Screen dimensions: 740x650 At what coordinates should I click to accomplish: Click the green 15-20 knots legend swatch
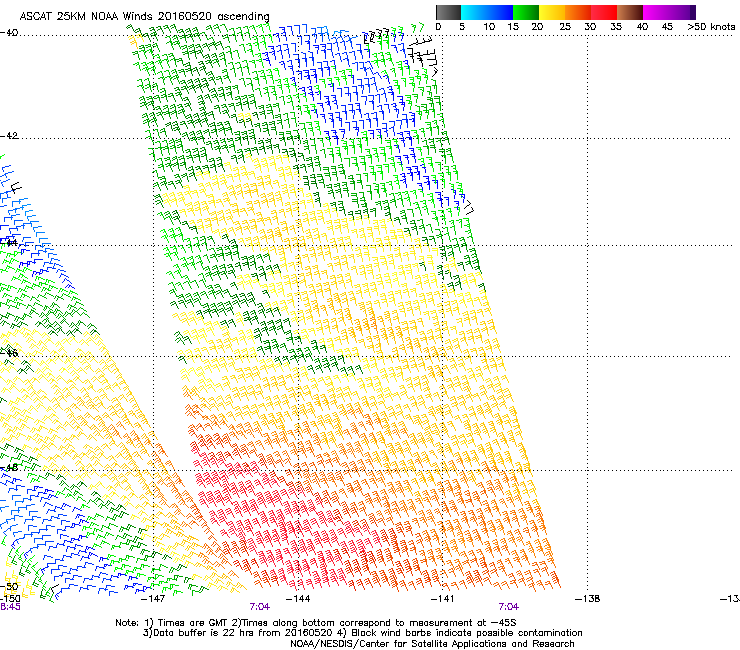(x=526, y=12)
